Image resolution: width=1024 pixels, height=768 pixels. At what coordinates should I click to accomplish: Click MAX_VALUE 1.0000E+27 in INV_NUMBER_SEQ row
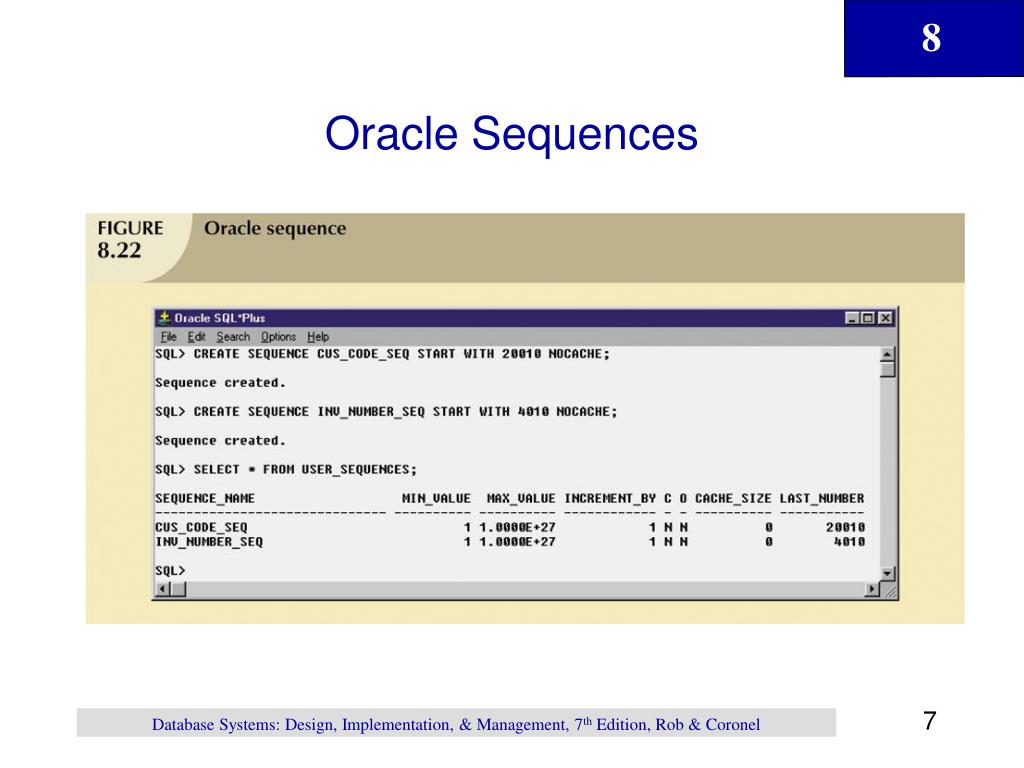click(517, 542)
